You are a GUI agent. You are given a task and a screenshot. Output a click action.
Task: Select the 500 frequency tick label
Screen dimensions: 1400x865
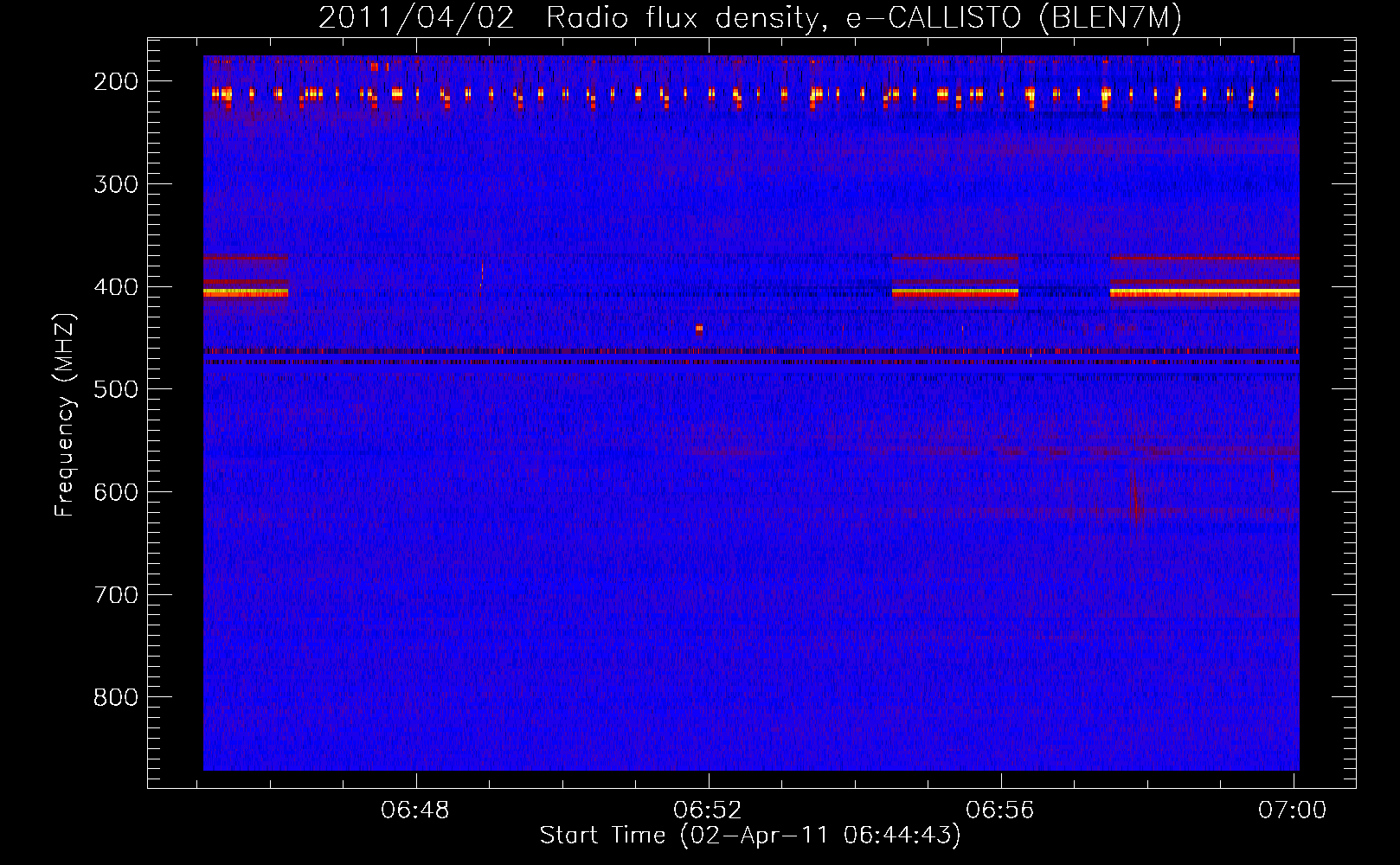(116, 389)
